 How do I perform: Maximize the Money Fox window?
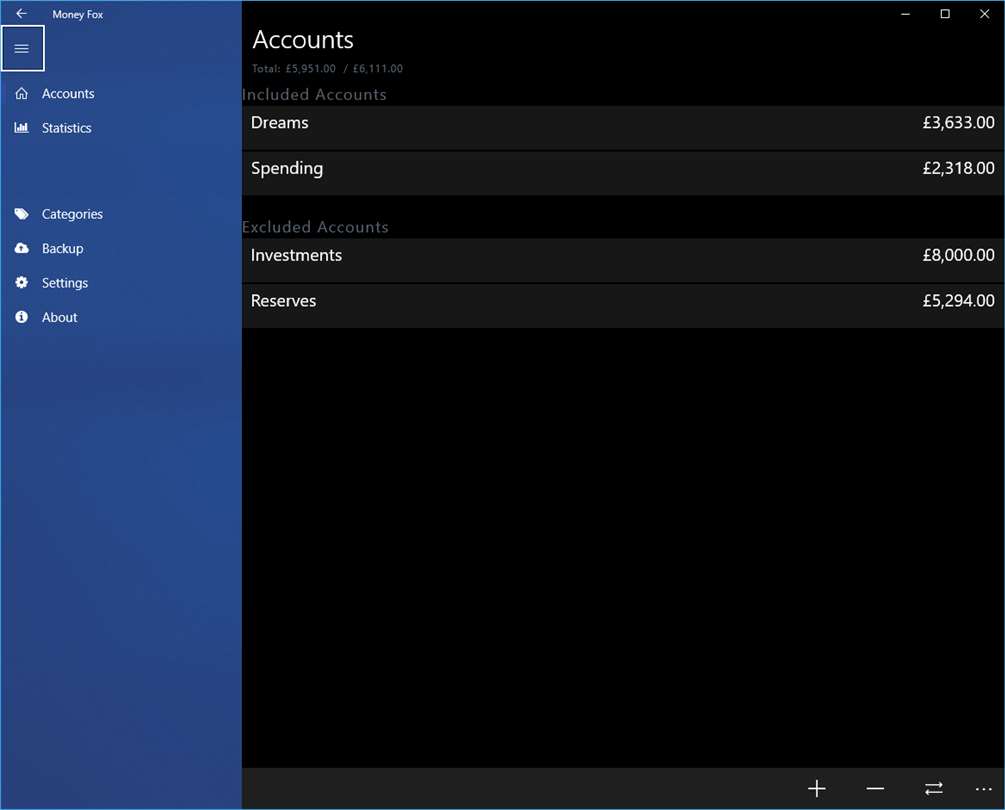coord(945,13)
